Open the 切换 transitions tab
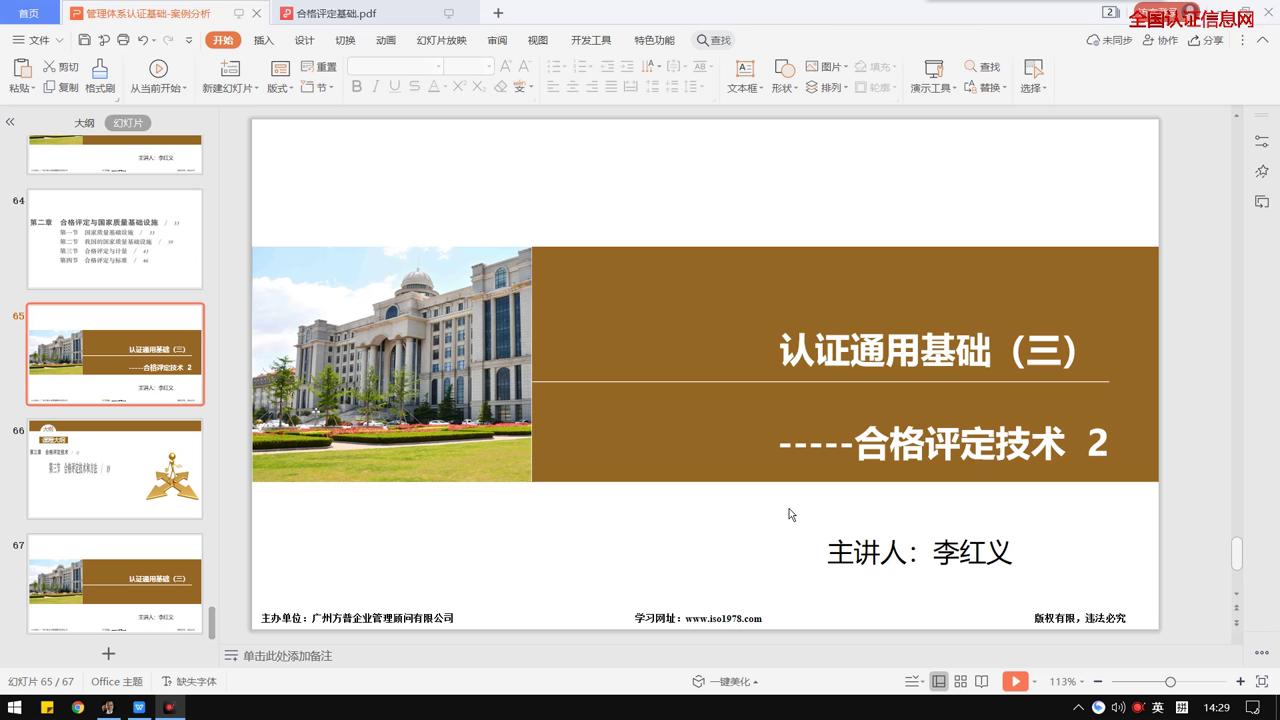 [345, 40]
